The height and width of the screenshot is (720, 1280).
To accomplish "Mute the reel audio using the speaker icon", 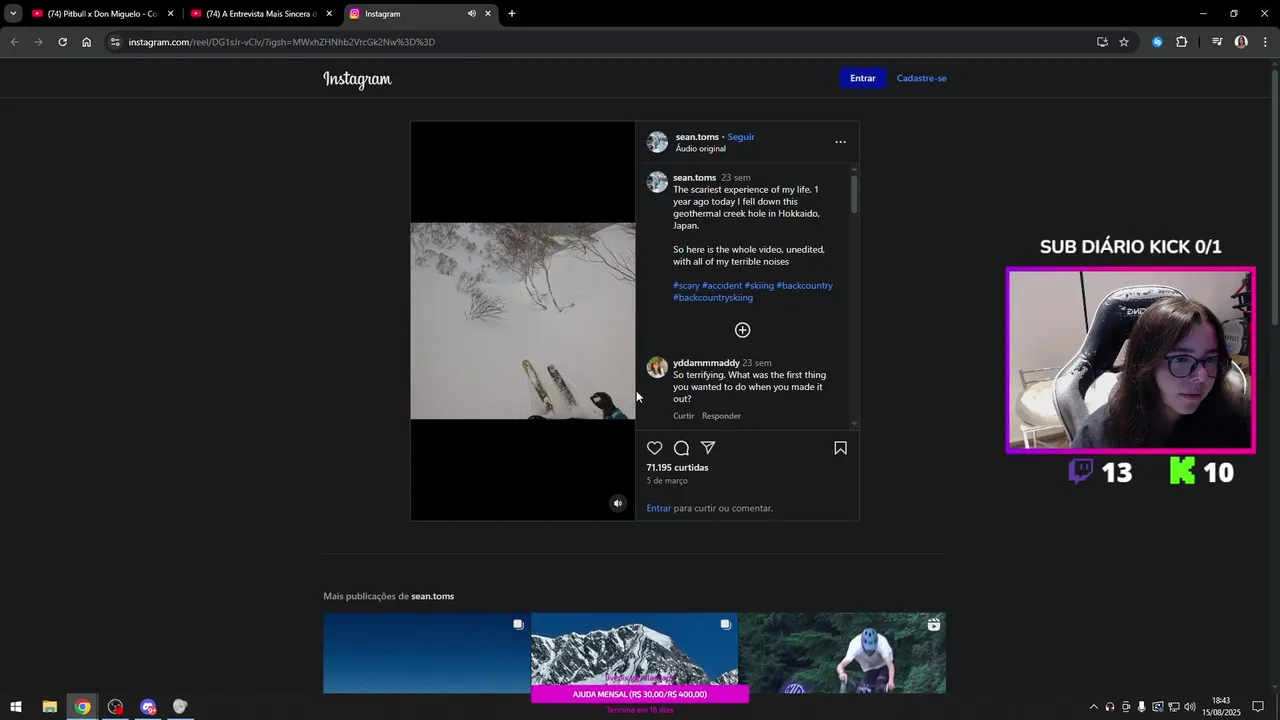I will point(617,503).
